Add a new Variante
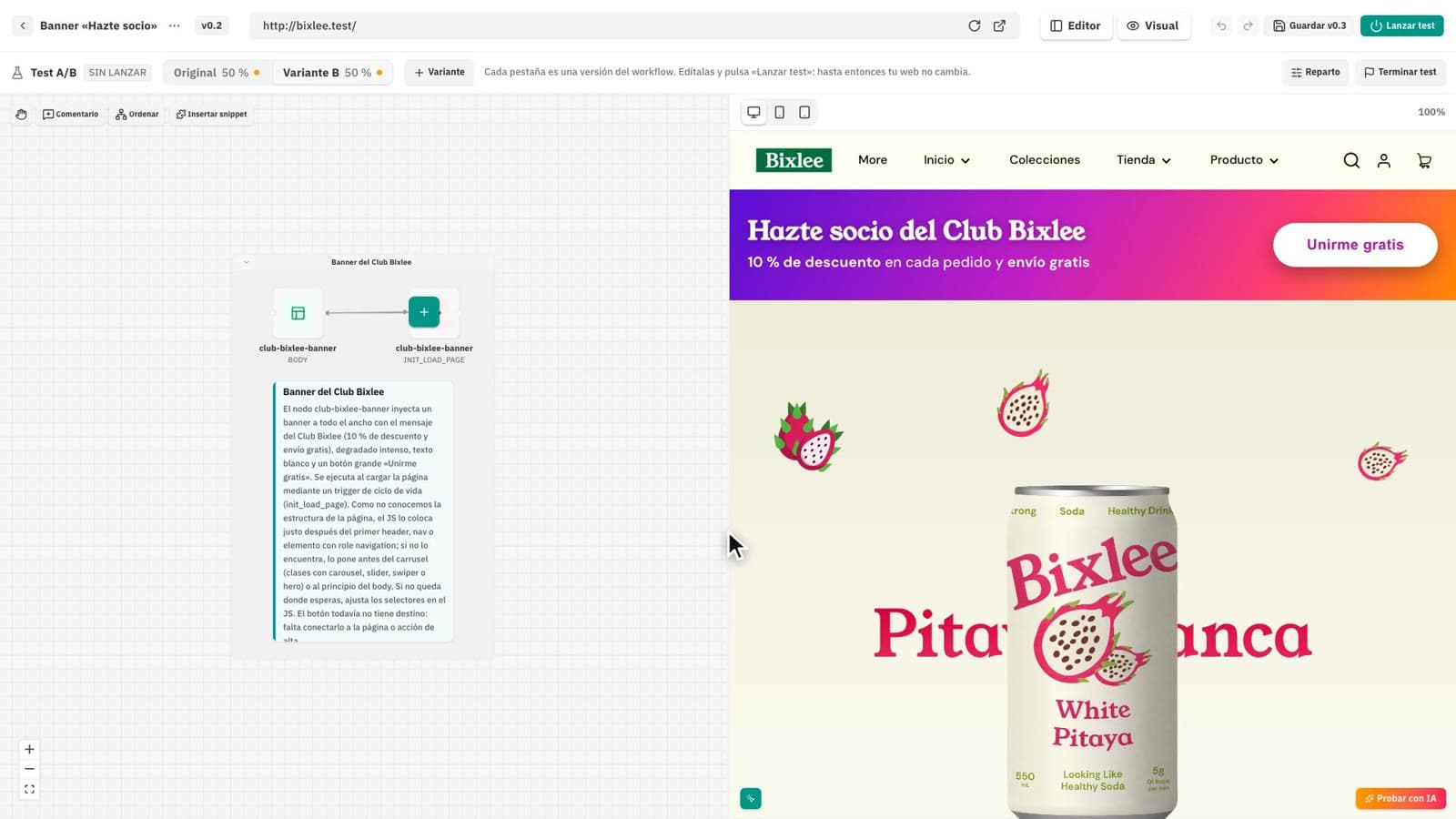This screenshot has width=1456, height=819. click(440, 72)
